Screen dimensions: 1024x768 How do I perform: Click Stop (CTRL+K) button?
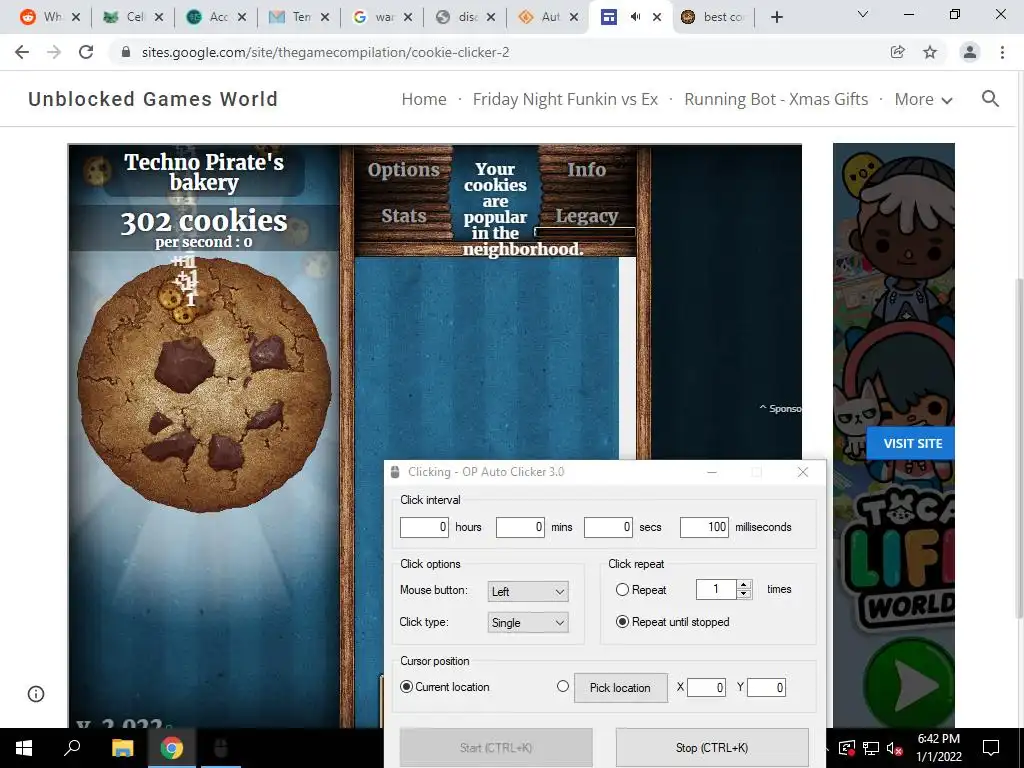pos(712,748)
